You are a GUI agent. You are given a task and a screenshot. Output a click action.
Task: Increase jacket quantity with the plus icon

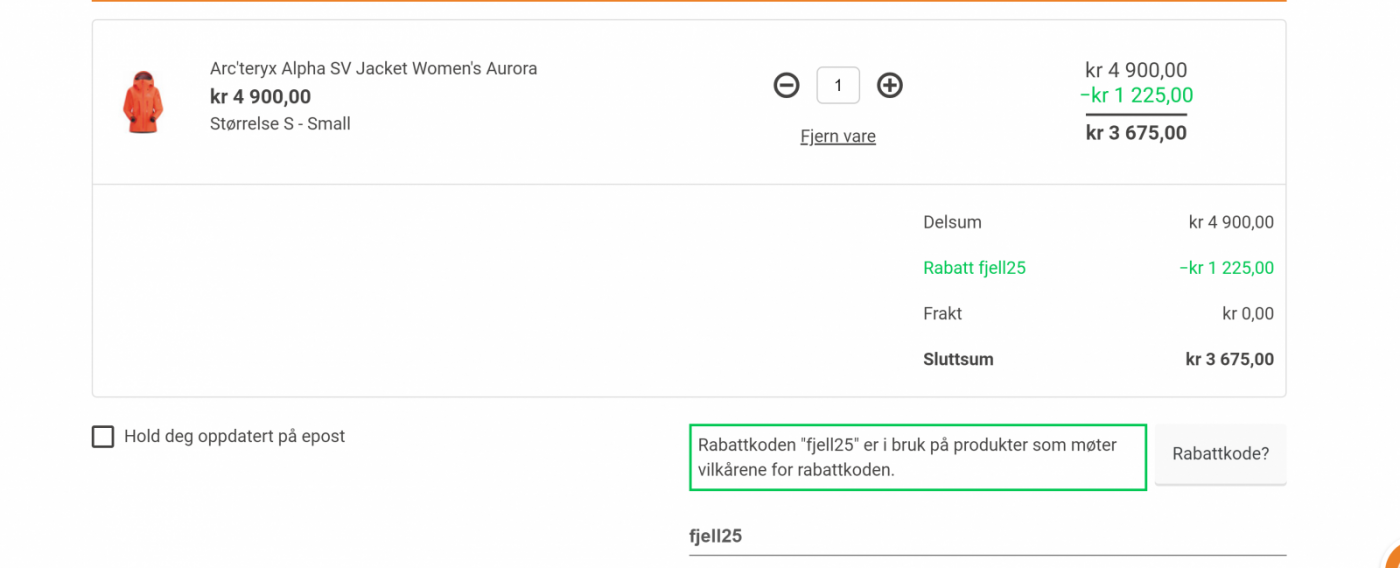[889, 86]
